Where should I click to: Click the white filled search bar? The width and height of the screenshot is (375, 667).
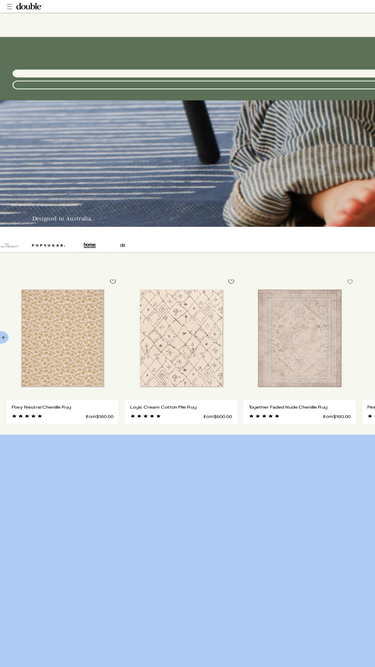coord(194,74)
